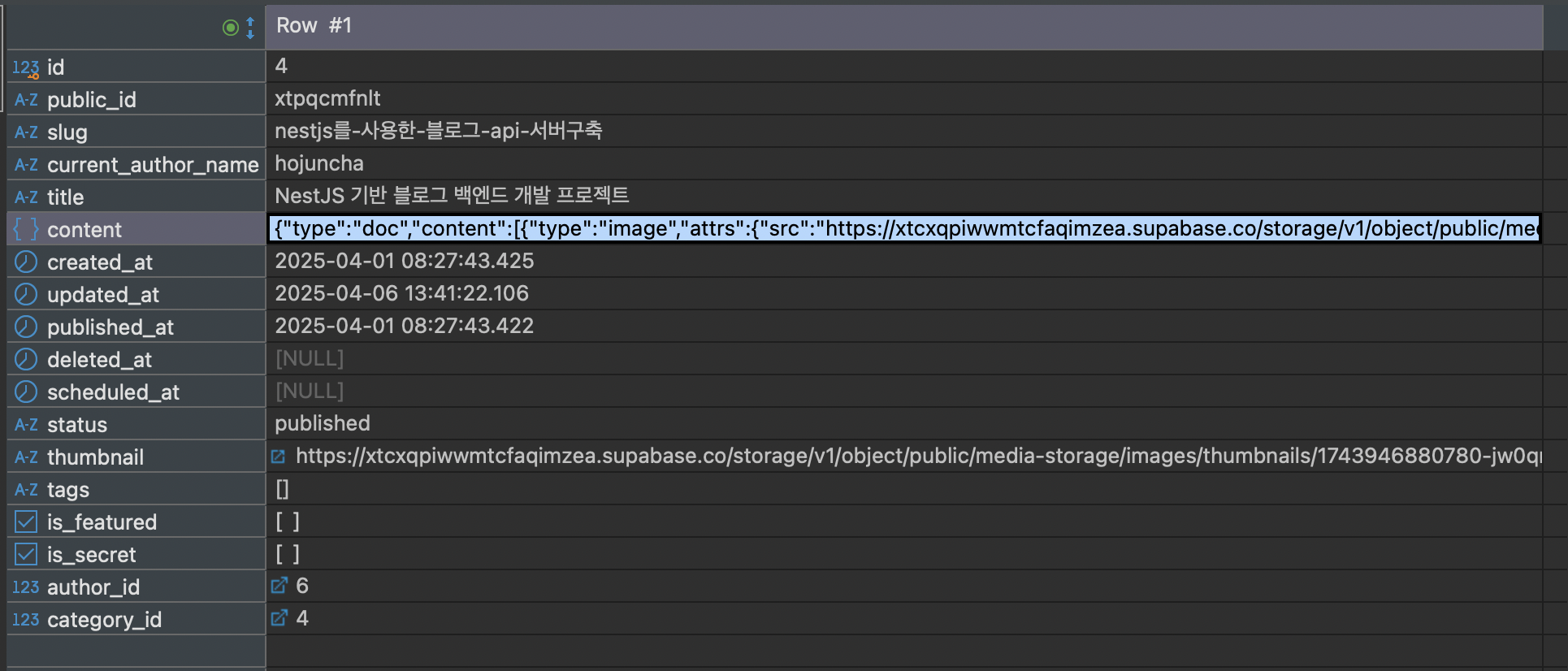Click the tags field label

pyautogui.click(x=68, y=490)
